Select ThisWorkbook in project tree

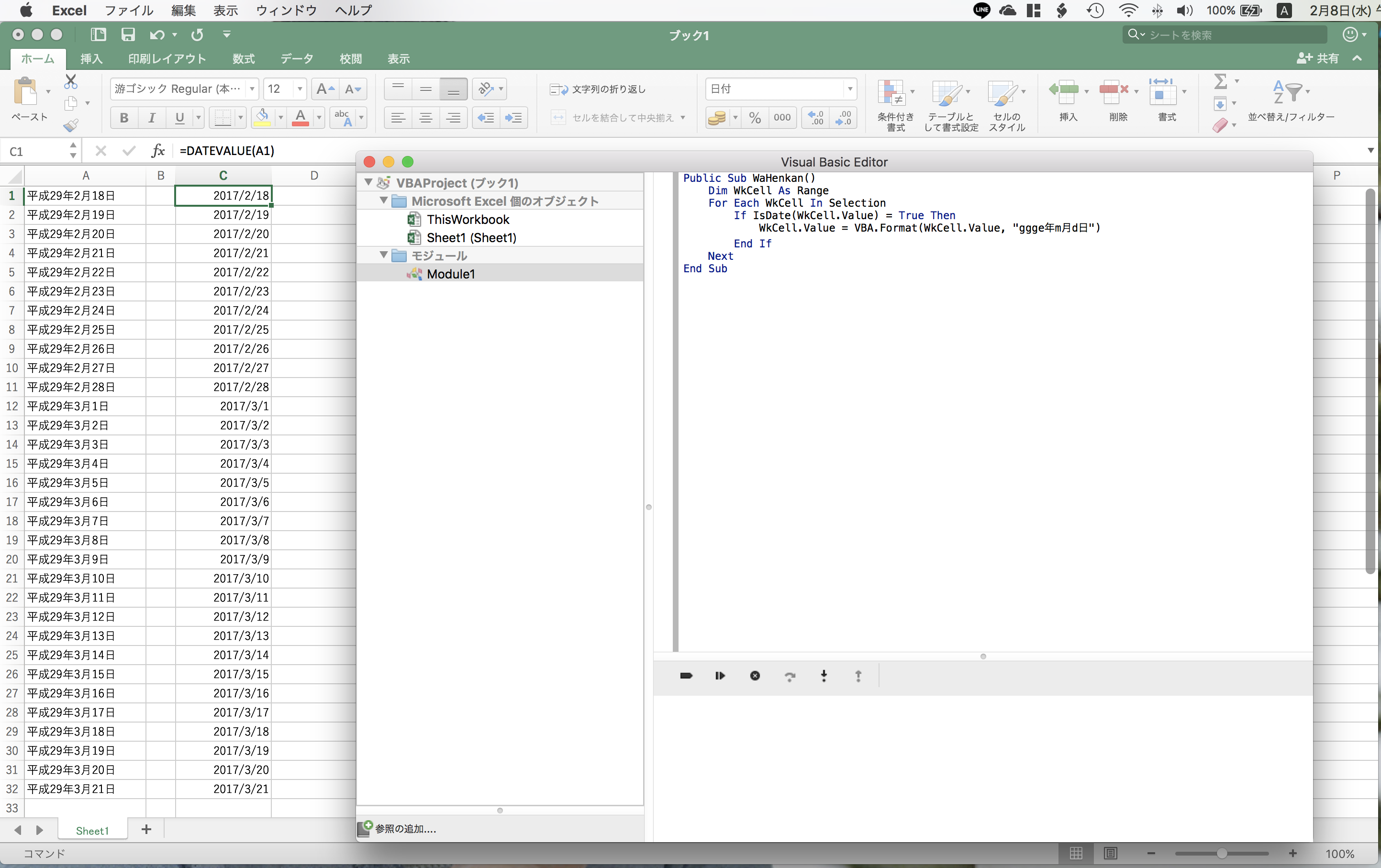point(468,220)
